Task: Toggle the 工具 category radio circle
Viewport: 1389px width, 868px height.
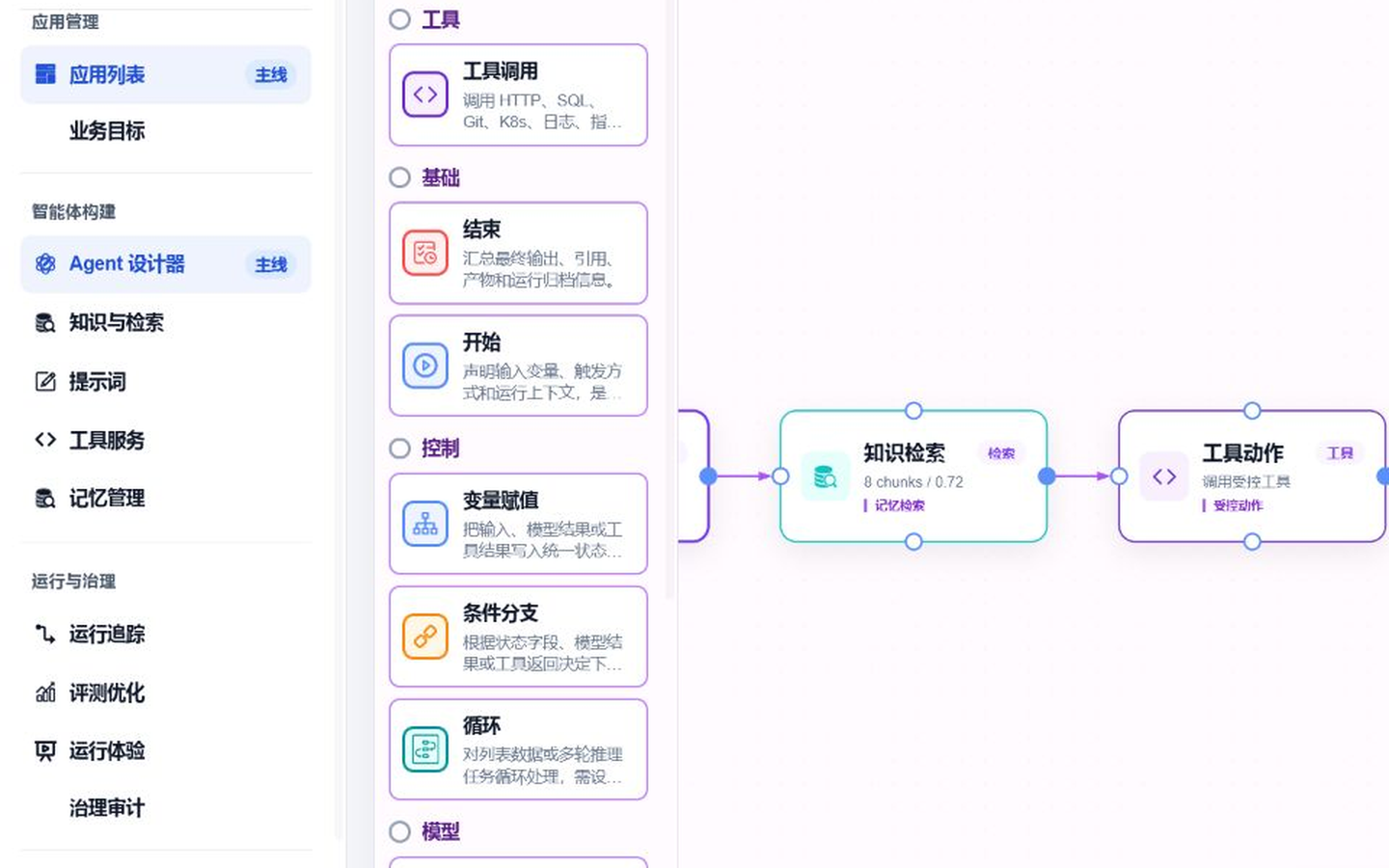Action: 399,19
